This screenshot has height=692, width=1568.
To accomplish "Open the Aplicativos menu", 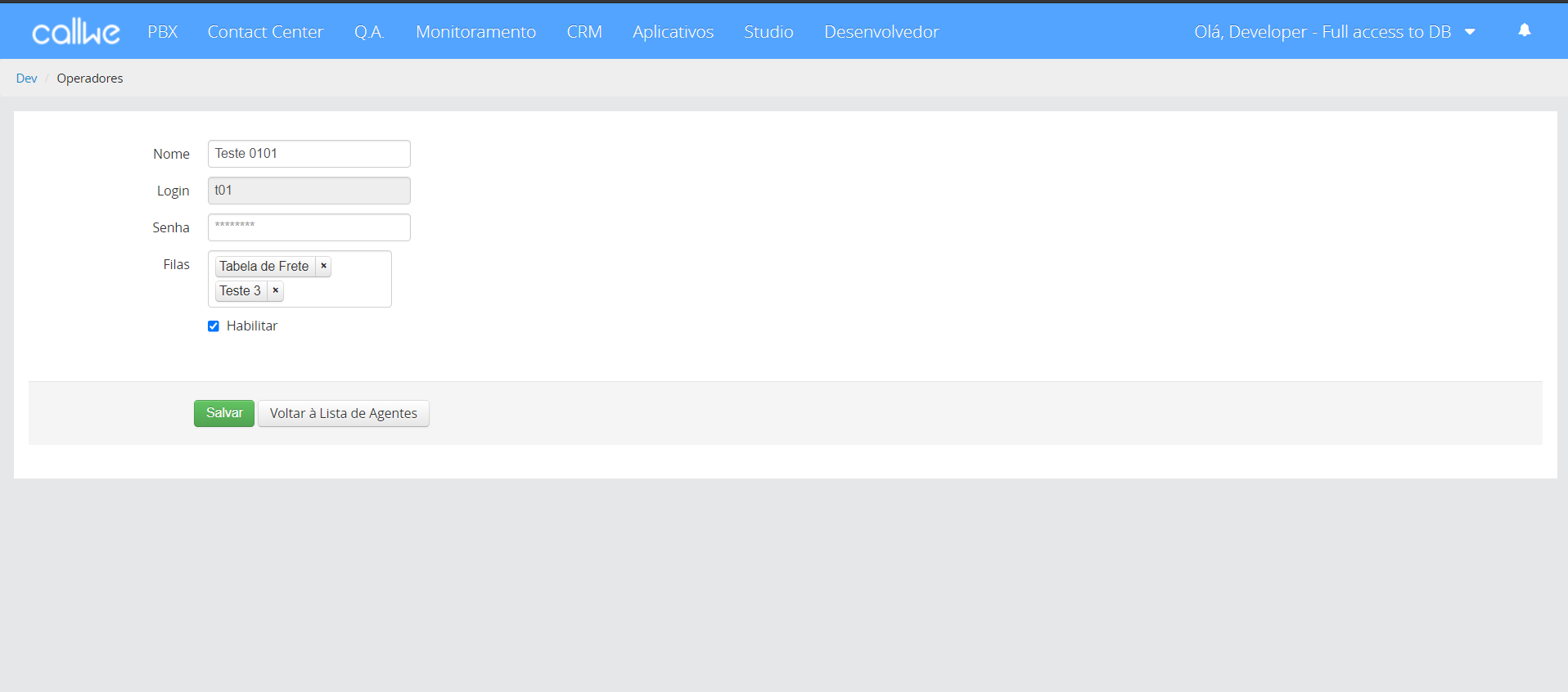I will (673, 32).
